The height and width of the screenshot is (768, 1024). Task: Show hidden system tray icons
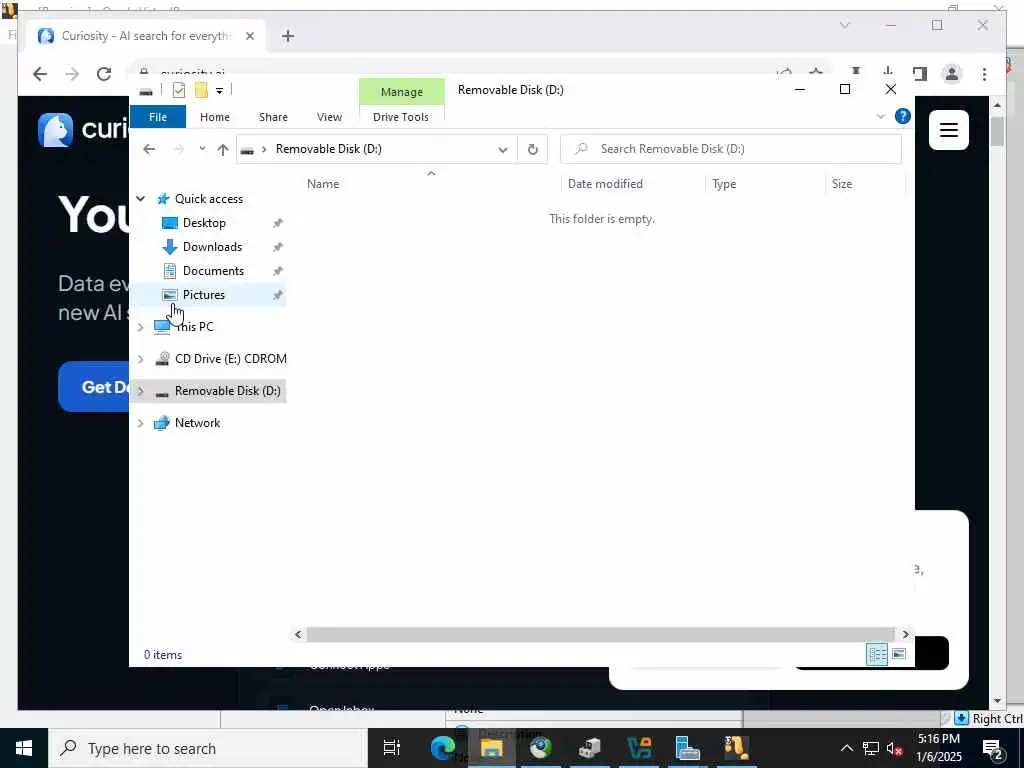point(846,748)
